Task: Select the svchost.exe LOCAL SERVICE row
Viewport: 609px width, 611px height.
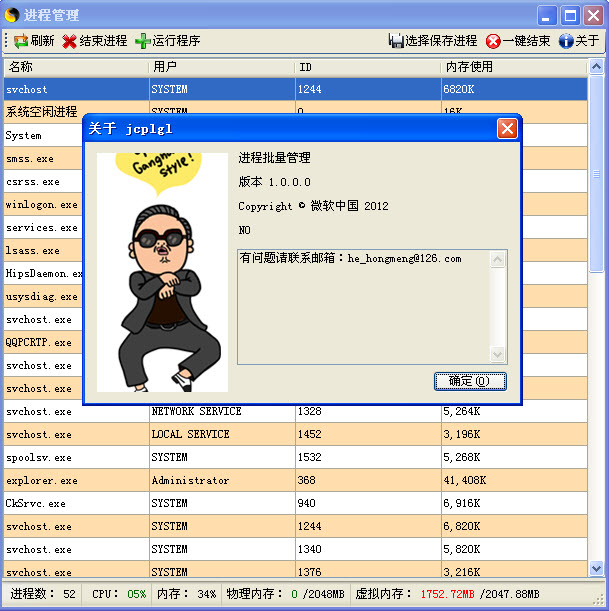Action: (x=295, y=434)
